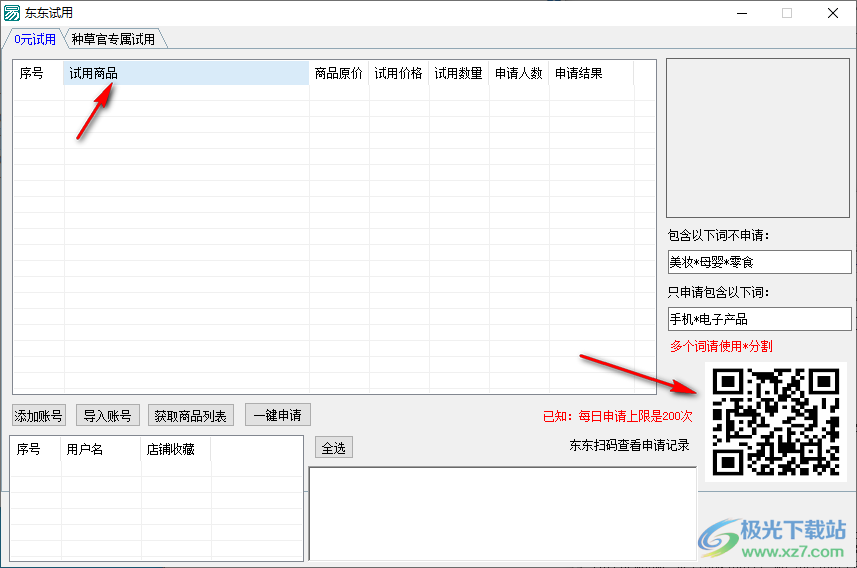
Task: Close the 东东试用 window
Action: 832,13
